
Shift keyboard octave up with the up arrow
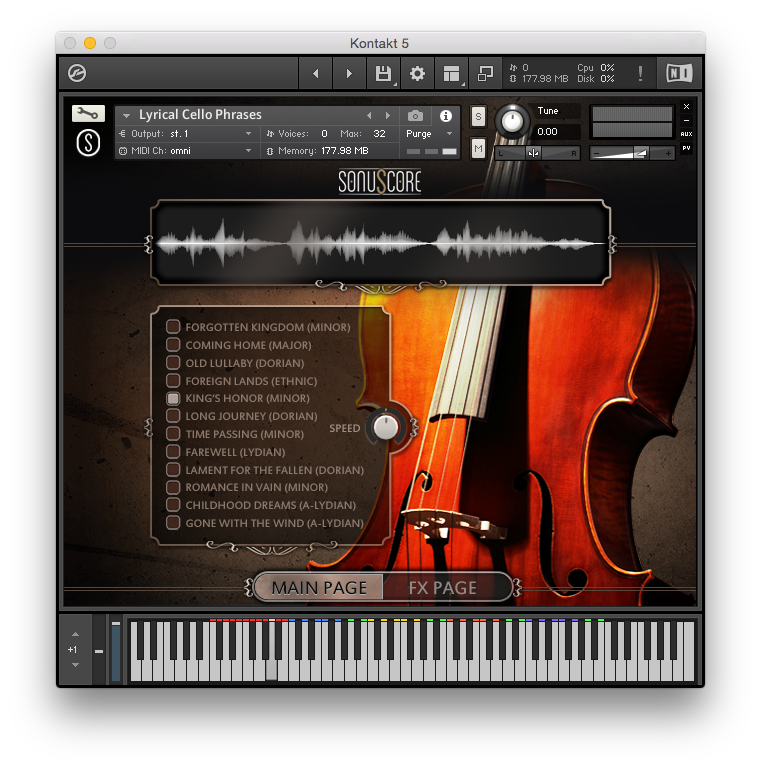(x=75, y=634)
